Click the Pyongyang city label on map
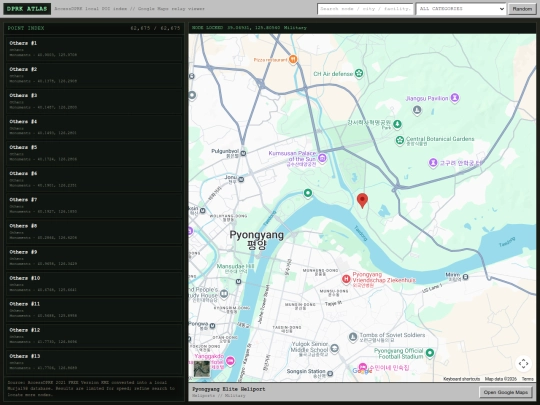540x405 pixels. tap(257, 239)
